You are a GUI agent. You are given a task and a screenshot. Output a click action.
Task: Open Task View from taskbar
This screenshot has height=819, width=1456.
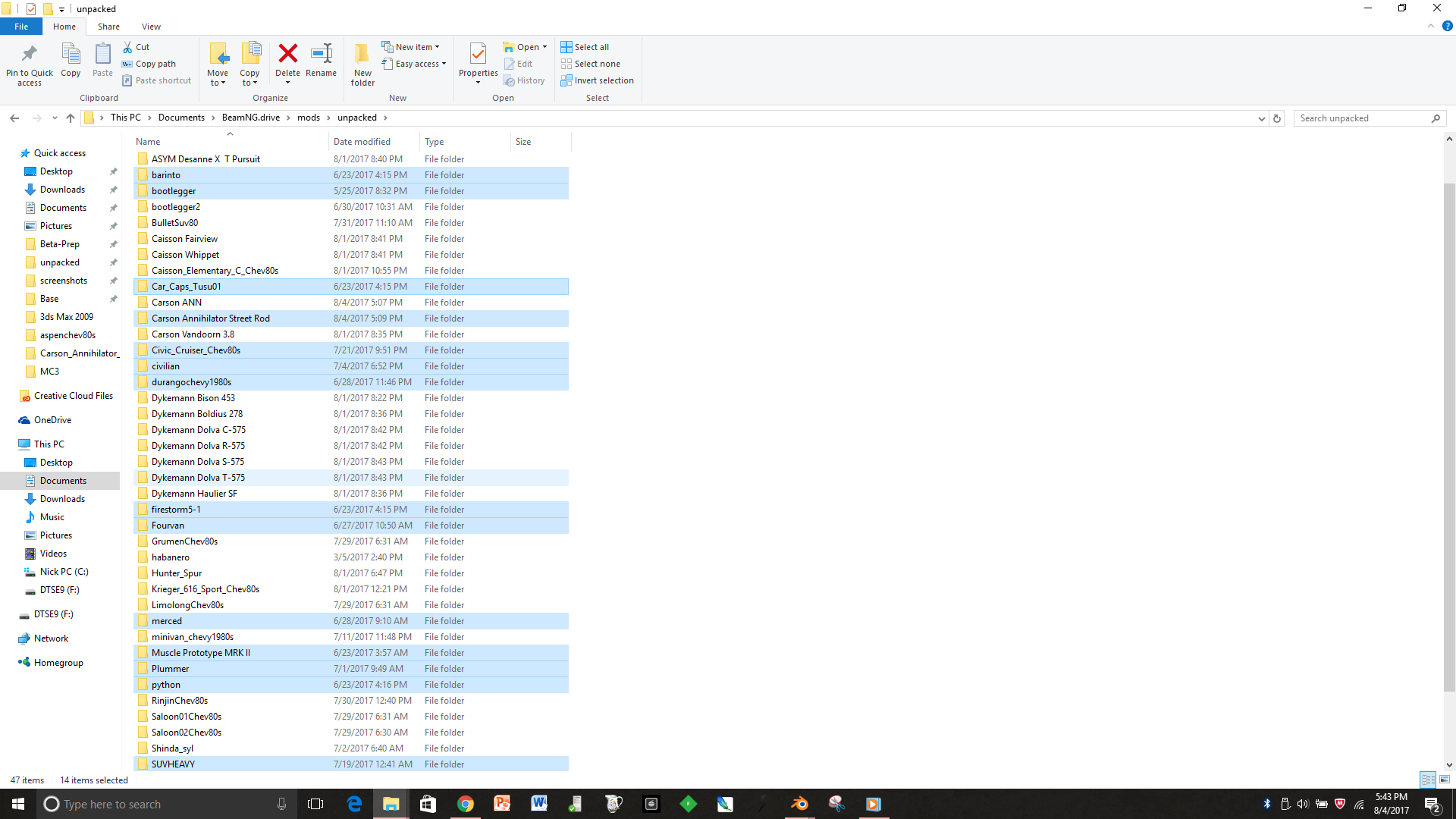click(x=315, y=804)
